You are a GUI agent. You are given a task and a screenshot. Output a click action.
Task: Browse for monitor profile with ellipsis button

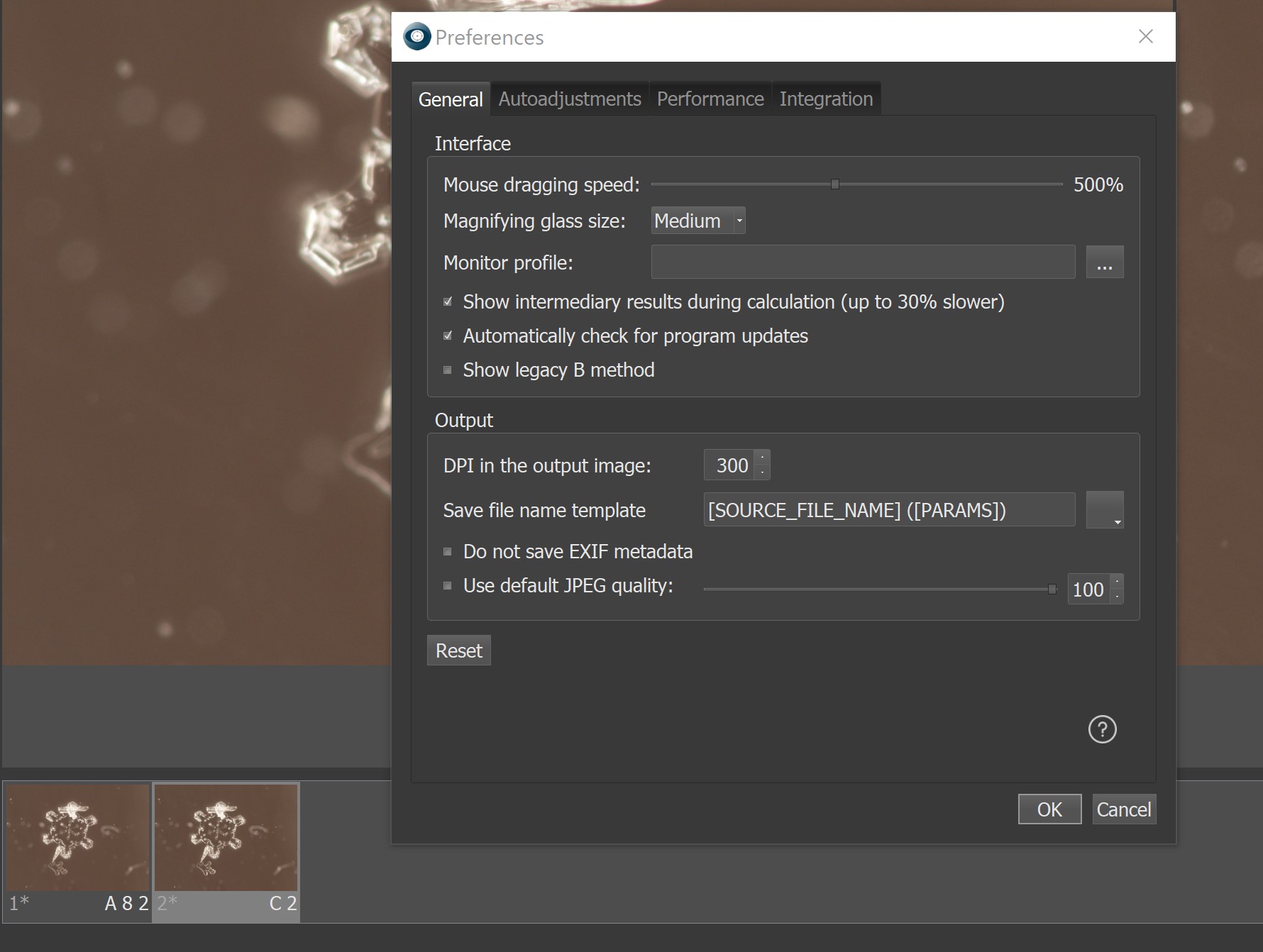[x=1105, y=262]
